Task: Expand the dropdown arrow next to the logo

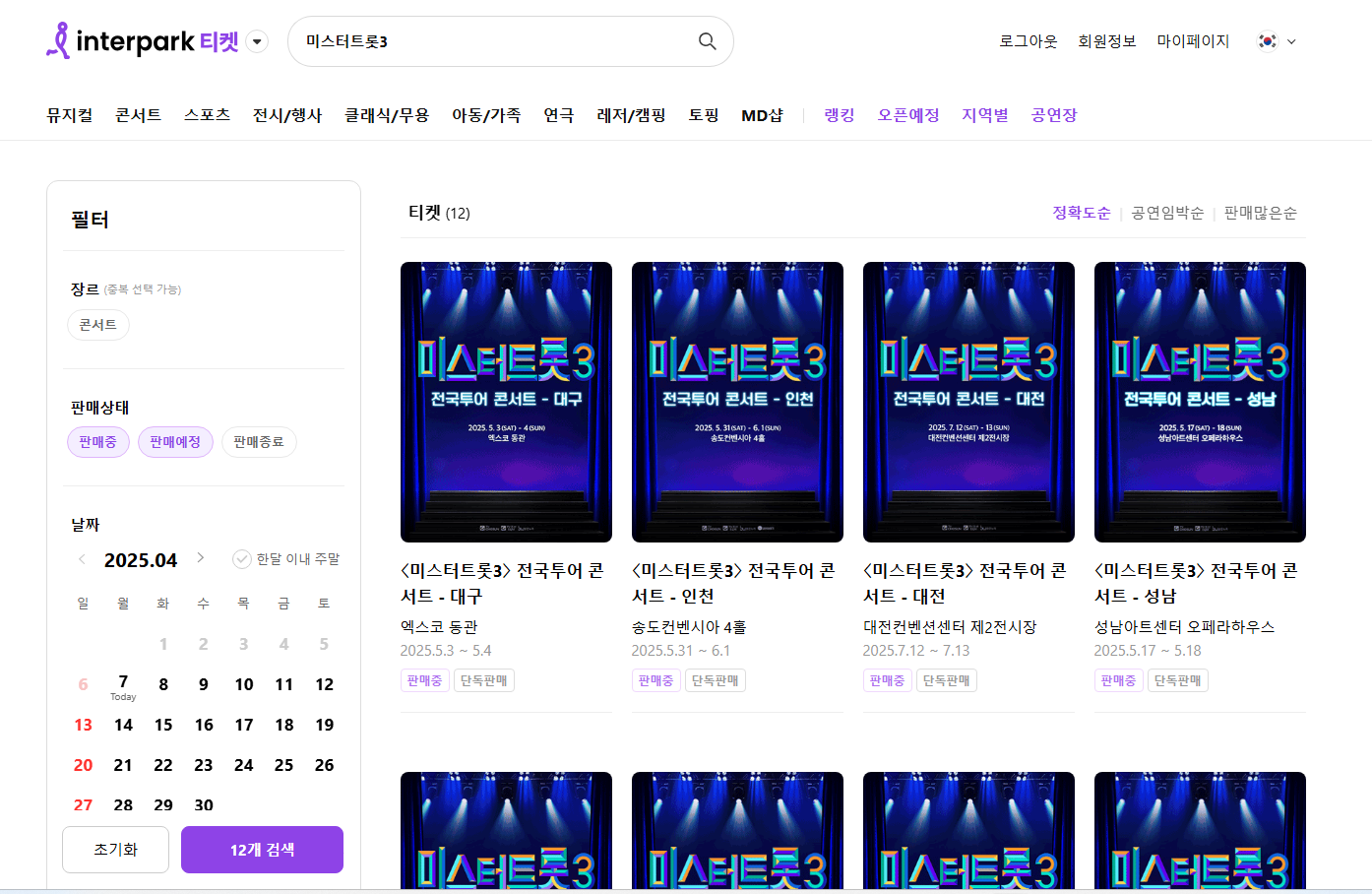Action: point(256,41)
